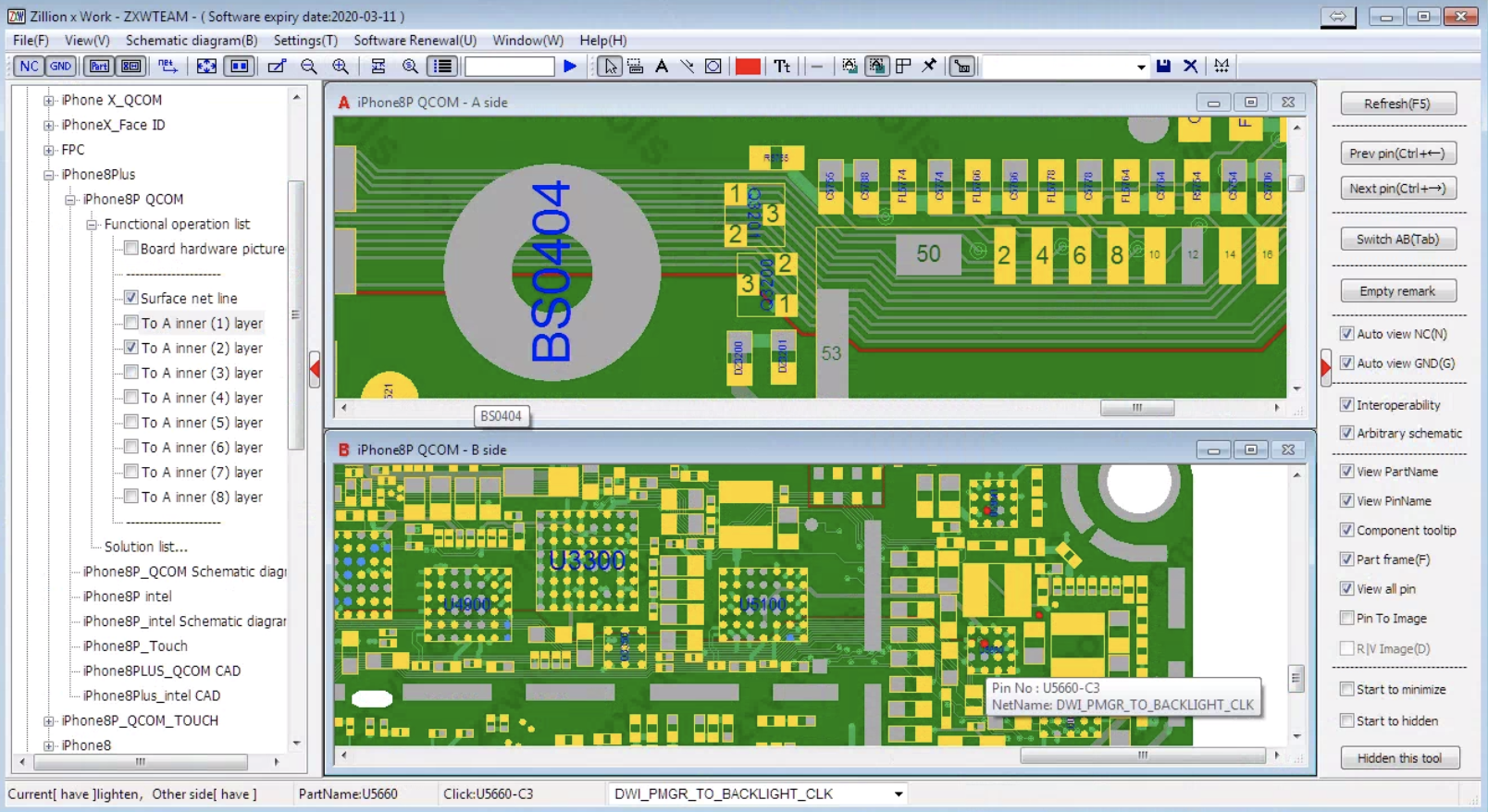Select the circle shape drawing tool
This screenshot has width=1488, height=812.
(x=713, y=66)
